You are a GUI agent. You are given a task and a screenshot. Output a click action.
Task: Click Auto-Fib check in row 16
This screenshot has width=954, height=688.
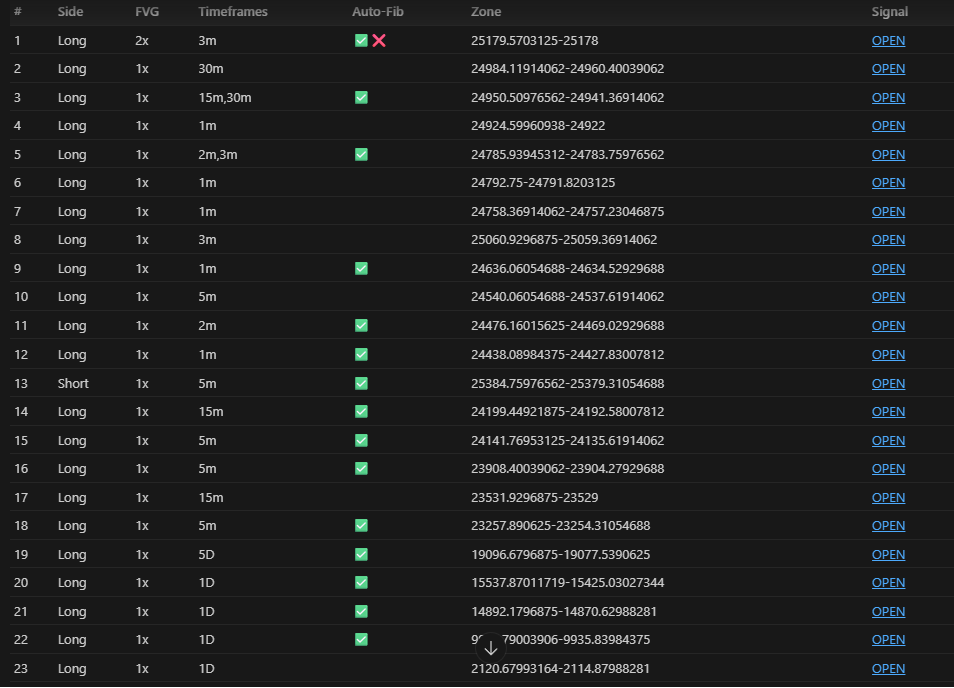click(x=361, y=468)
